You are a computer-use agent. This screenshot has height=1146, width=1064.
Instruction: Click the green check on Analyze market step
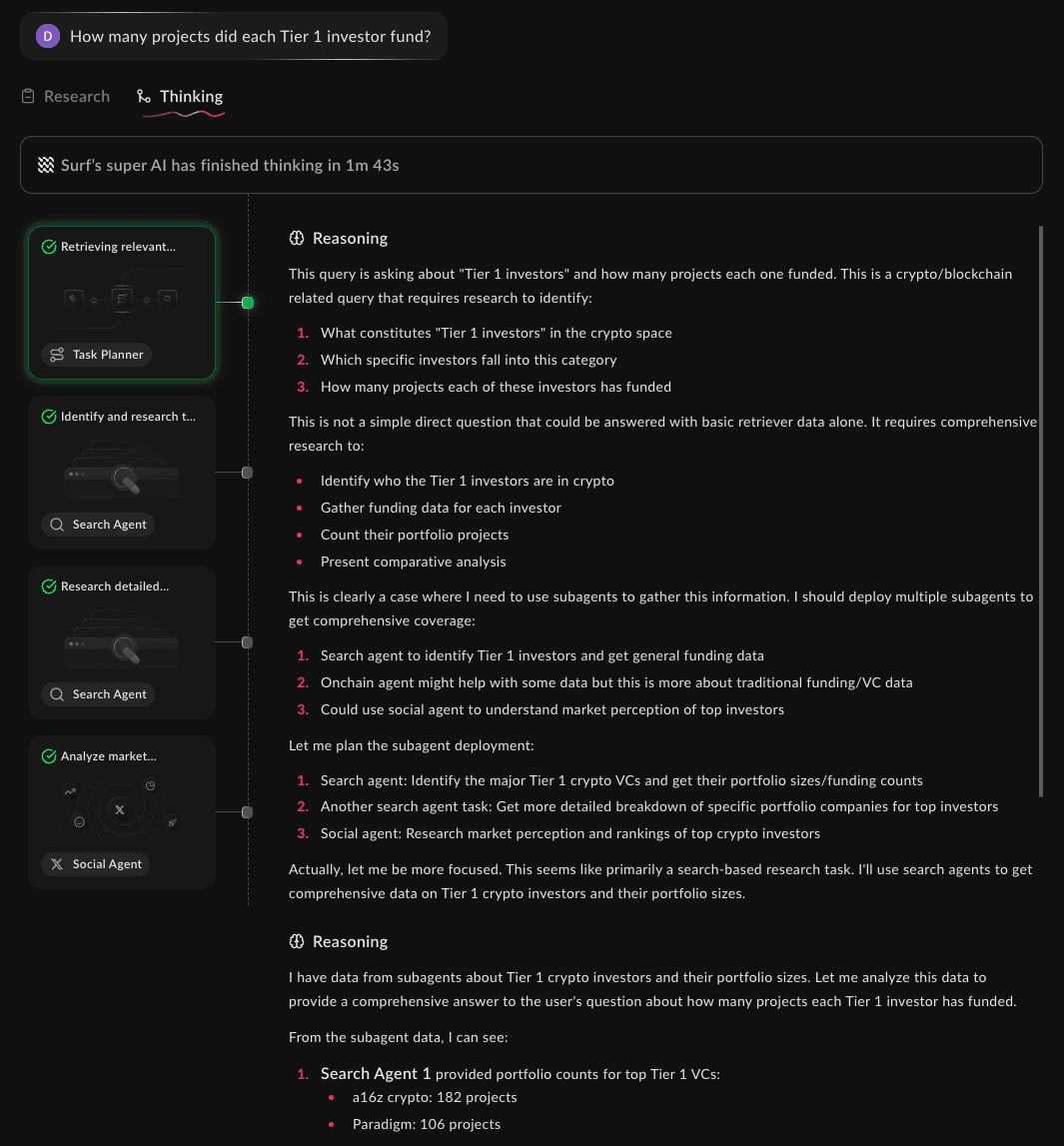(49, 756)
